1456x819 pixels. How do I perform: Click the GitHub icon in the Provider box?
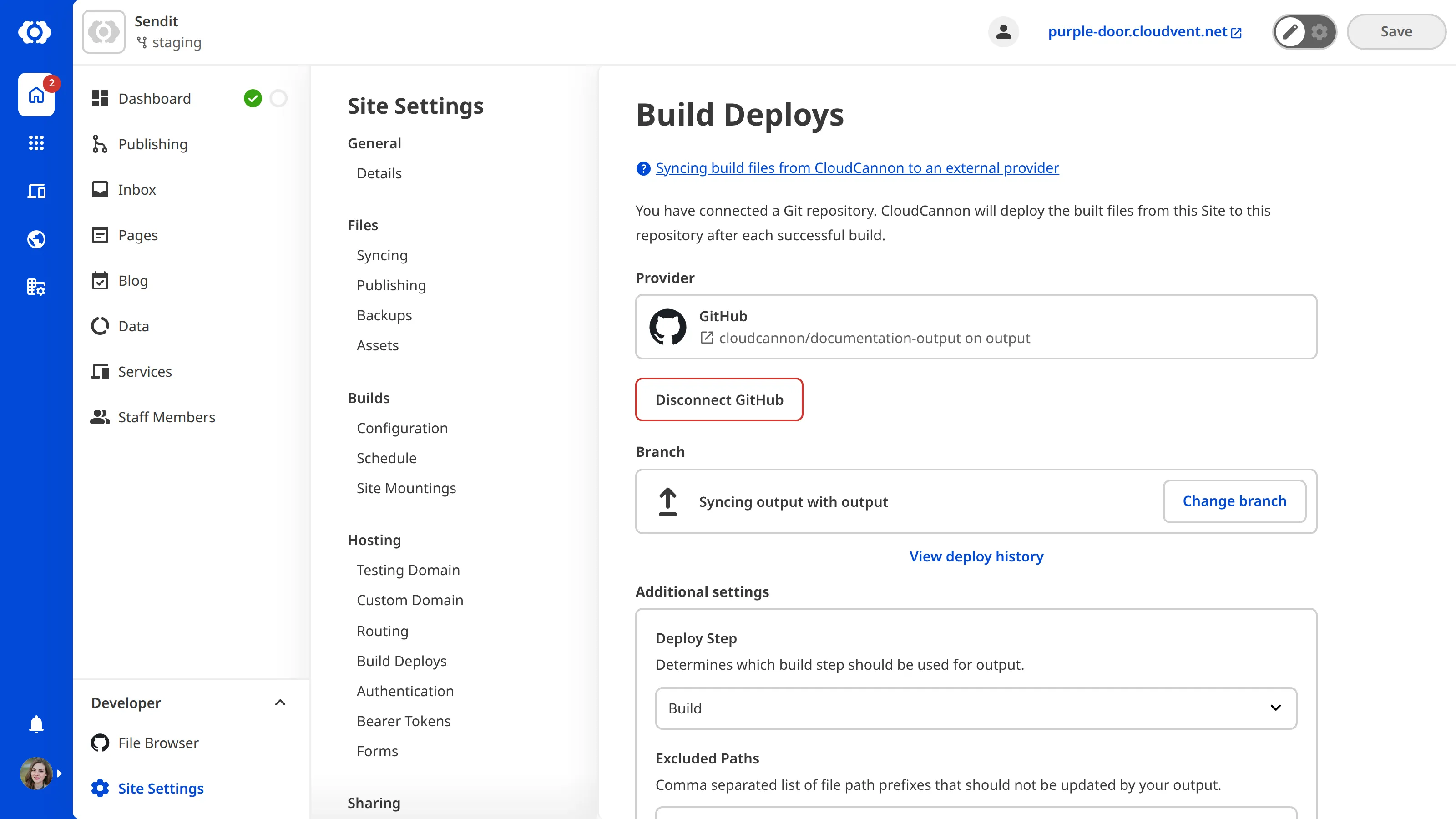[668, 327]
